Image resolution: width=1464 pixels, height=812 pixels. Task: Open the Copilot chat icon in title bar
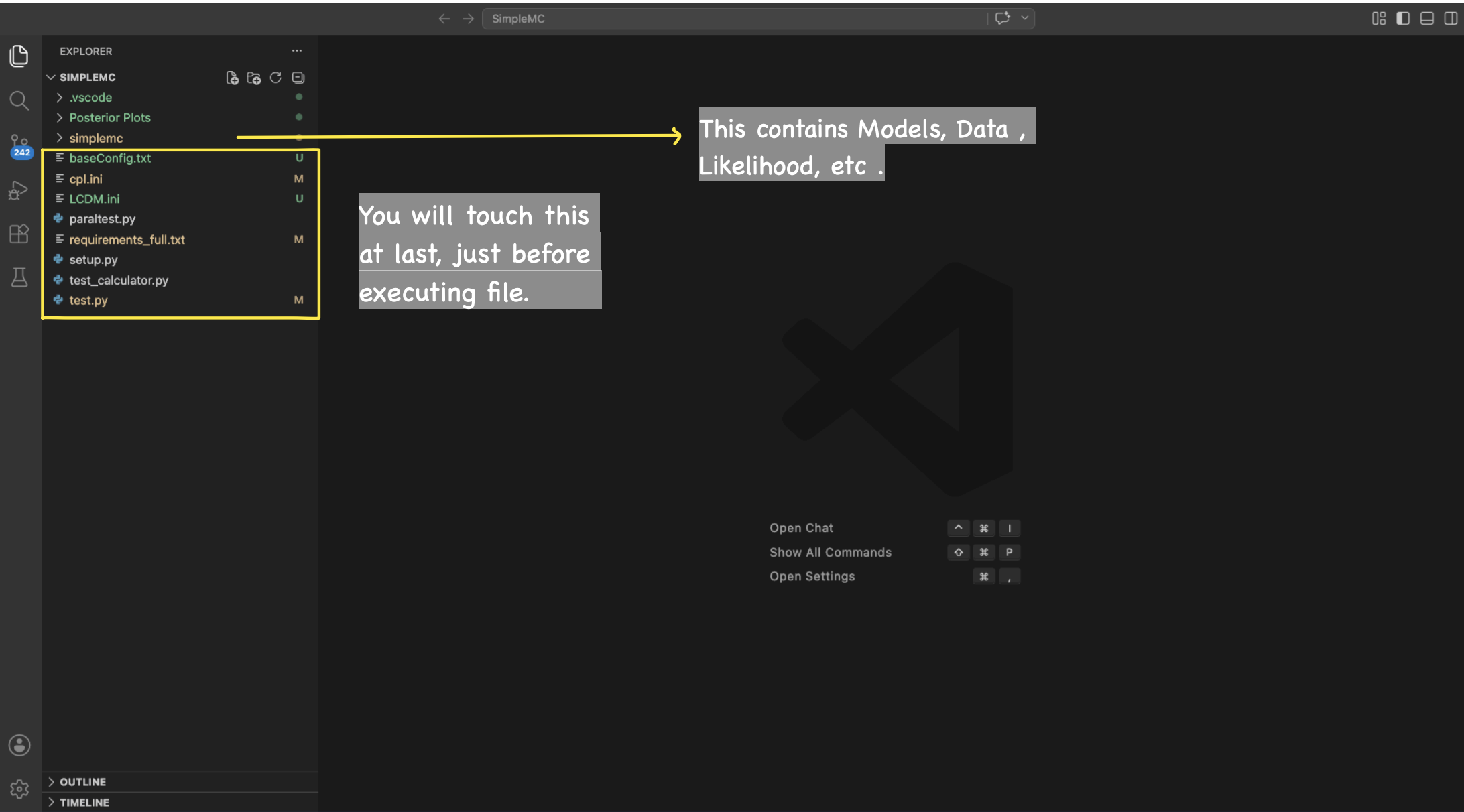1003,18
